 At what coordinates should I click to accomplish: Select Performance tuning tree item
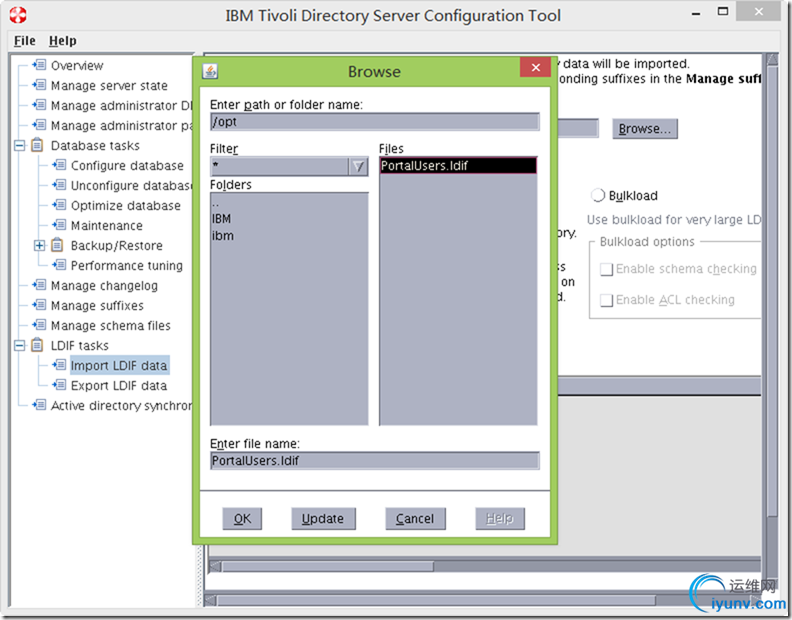point(126,266)
